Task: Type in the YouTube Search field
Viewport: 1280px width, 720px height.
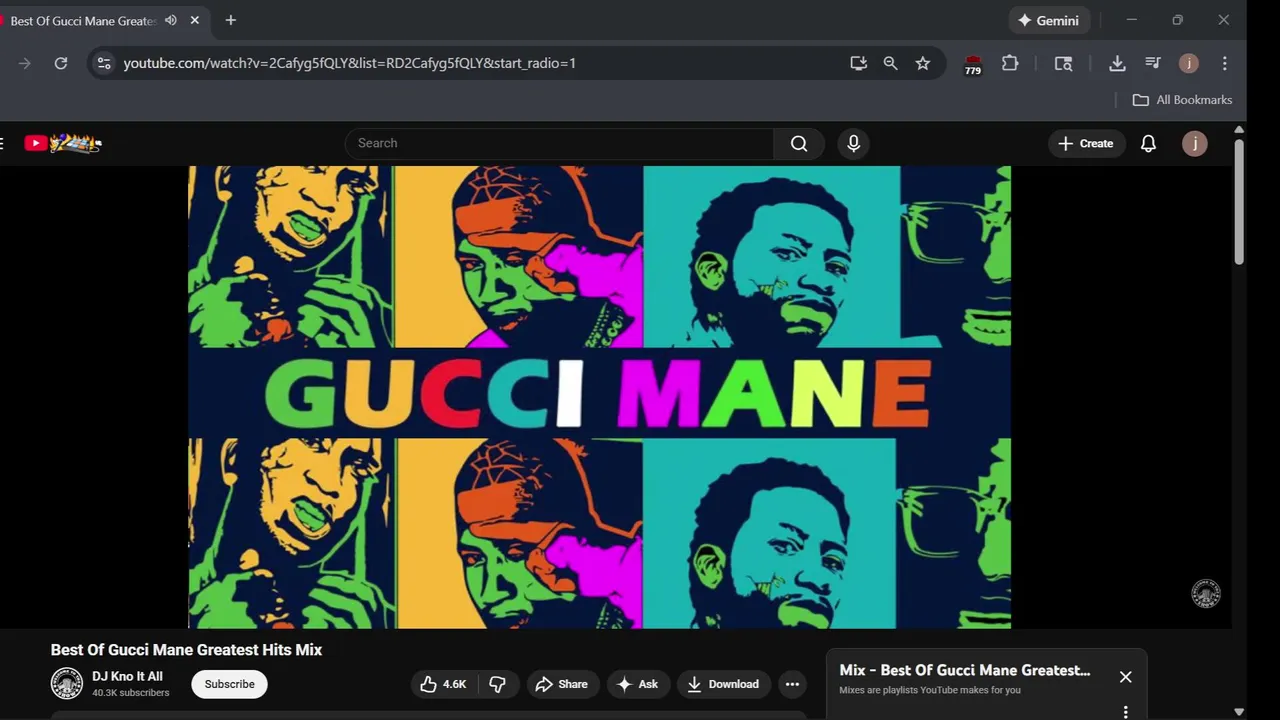Action: pos(560,143)
